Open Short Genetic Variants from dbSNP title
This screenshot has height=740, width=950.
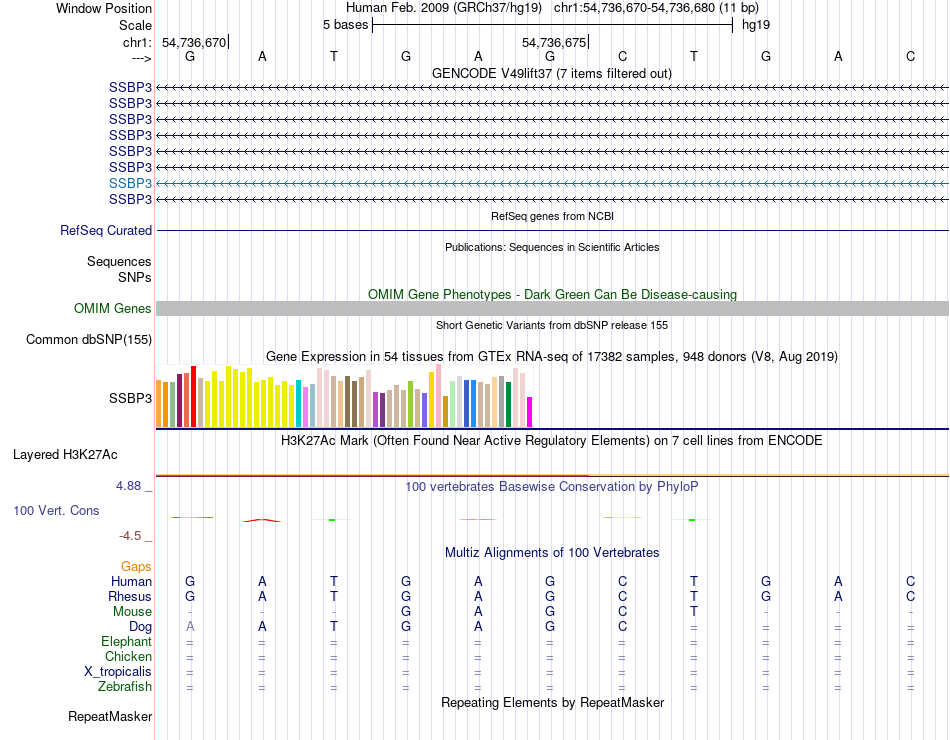pyautogui.click(x=552, y=325)
